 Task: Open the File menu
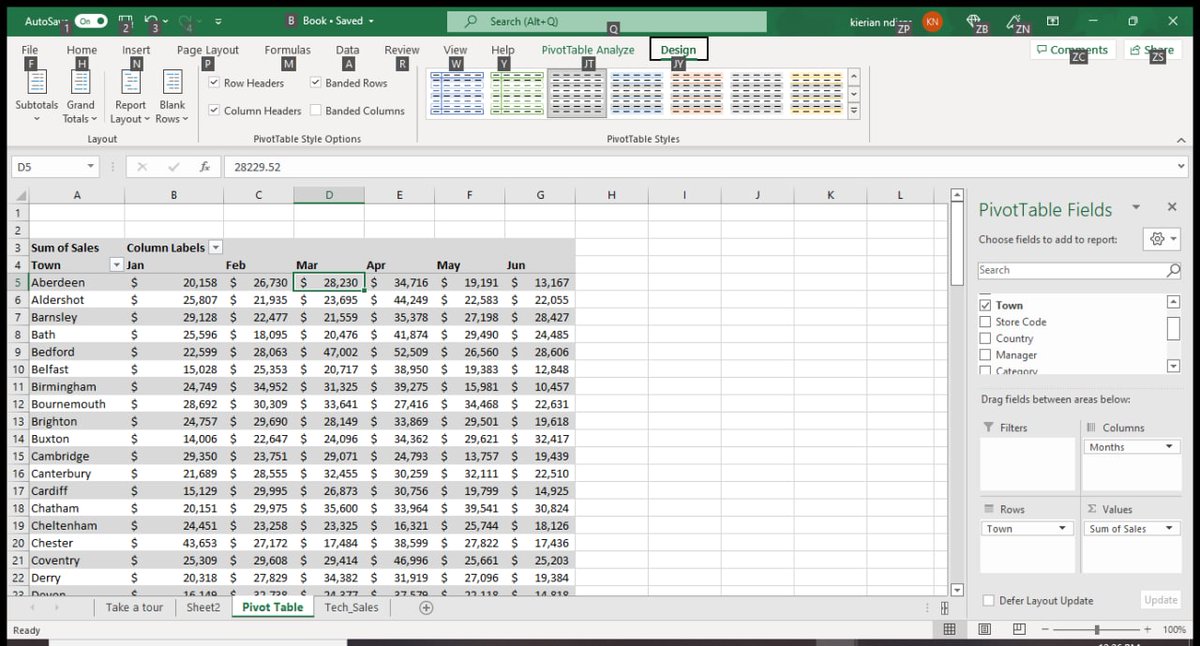point(30,50)
